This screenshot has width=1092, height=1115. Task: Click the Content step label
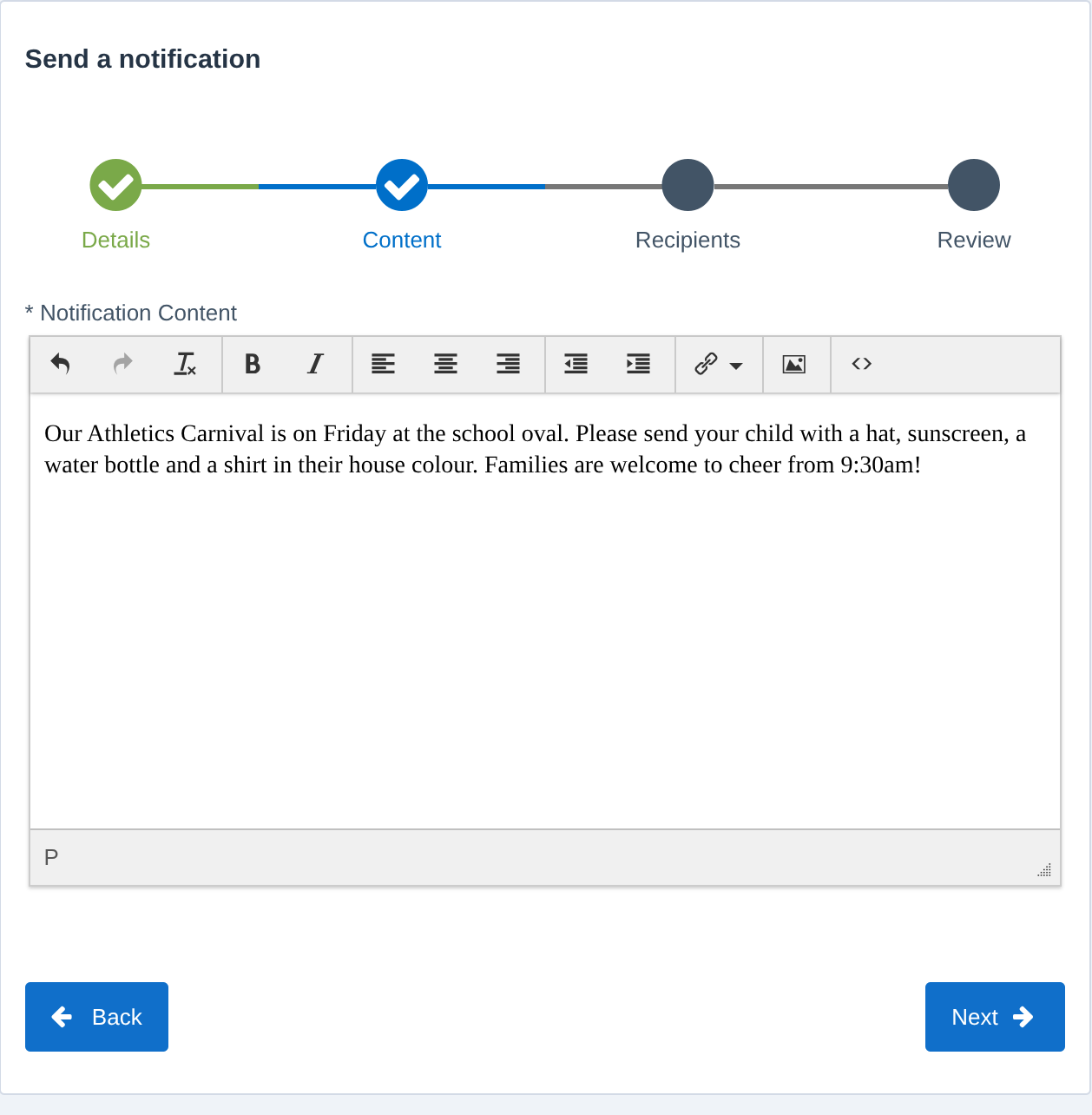402,240
